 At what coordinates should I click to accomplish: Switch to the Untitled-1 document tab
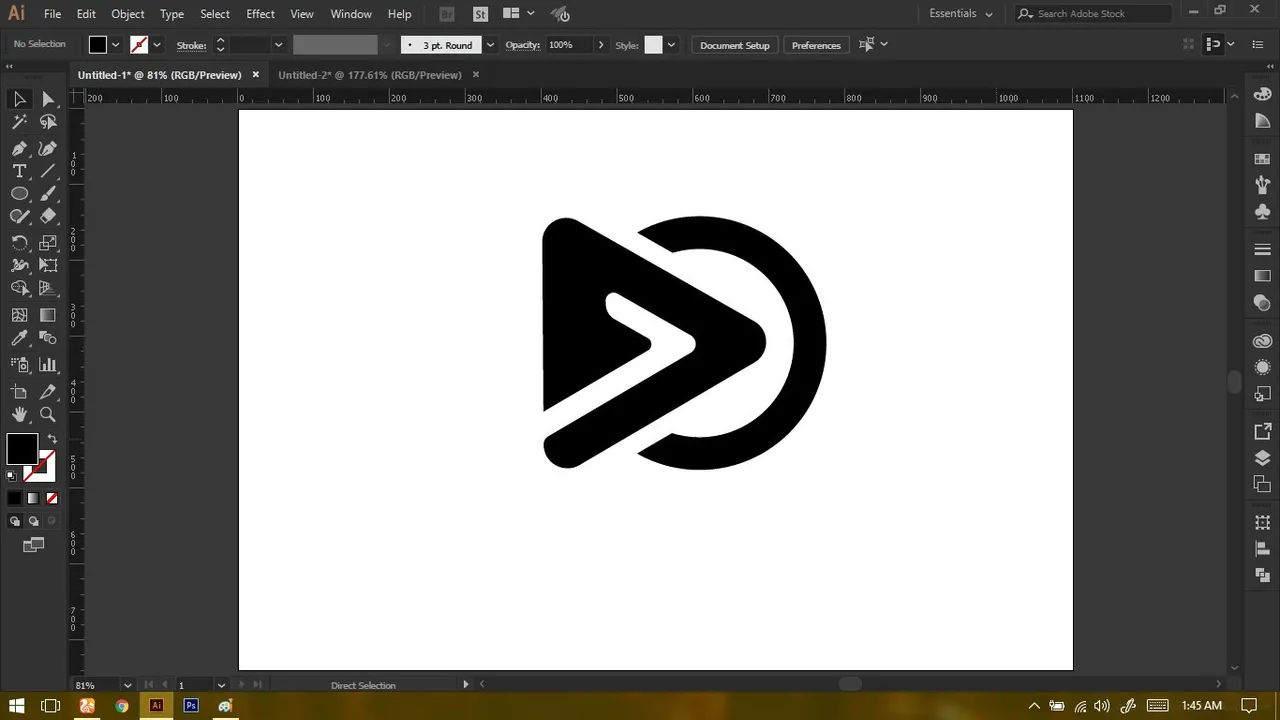tap(160, 75)
